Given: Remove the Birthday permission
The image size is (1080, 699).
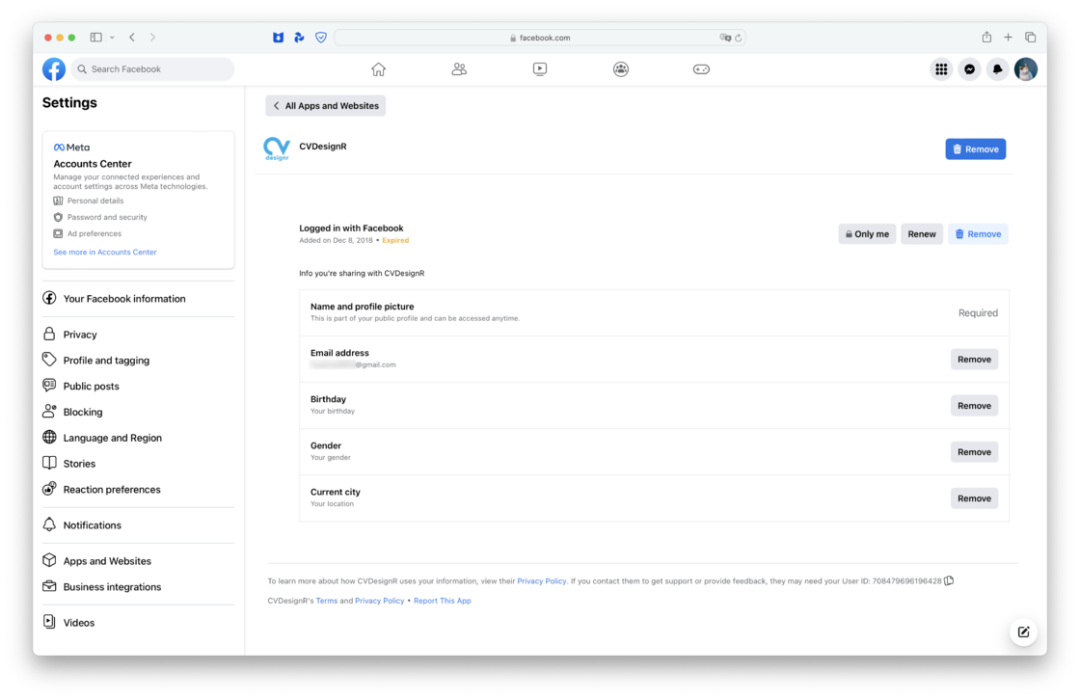Looking at the screenshot, I should pos(974,406).
